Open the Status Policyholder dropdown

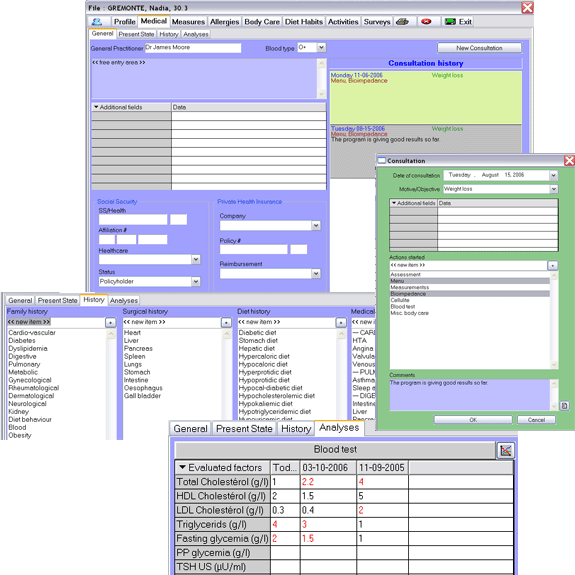point(196,282)
